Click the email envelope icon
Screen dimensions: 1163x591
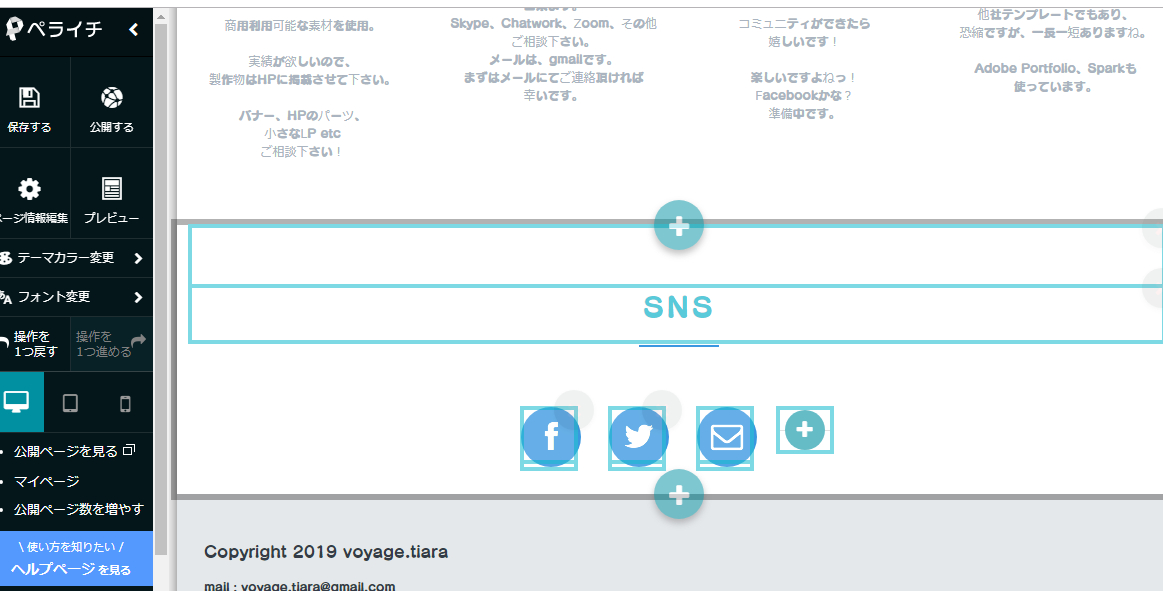(x=726, y=437)
